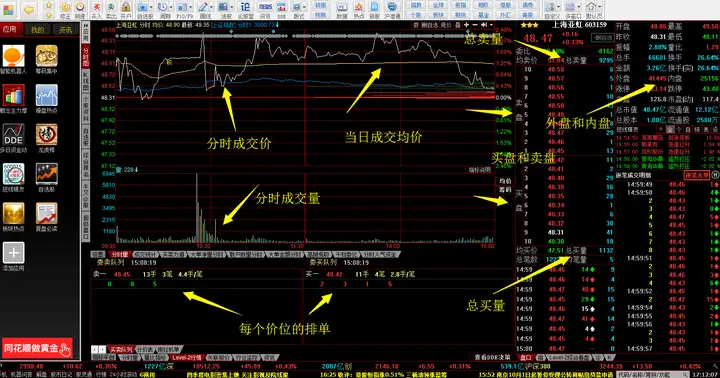Select the 买卖力道 indicator tab
This screenshot has width=720, height=378.
[x=173, y=254]
